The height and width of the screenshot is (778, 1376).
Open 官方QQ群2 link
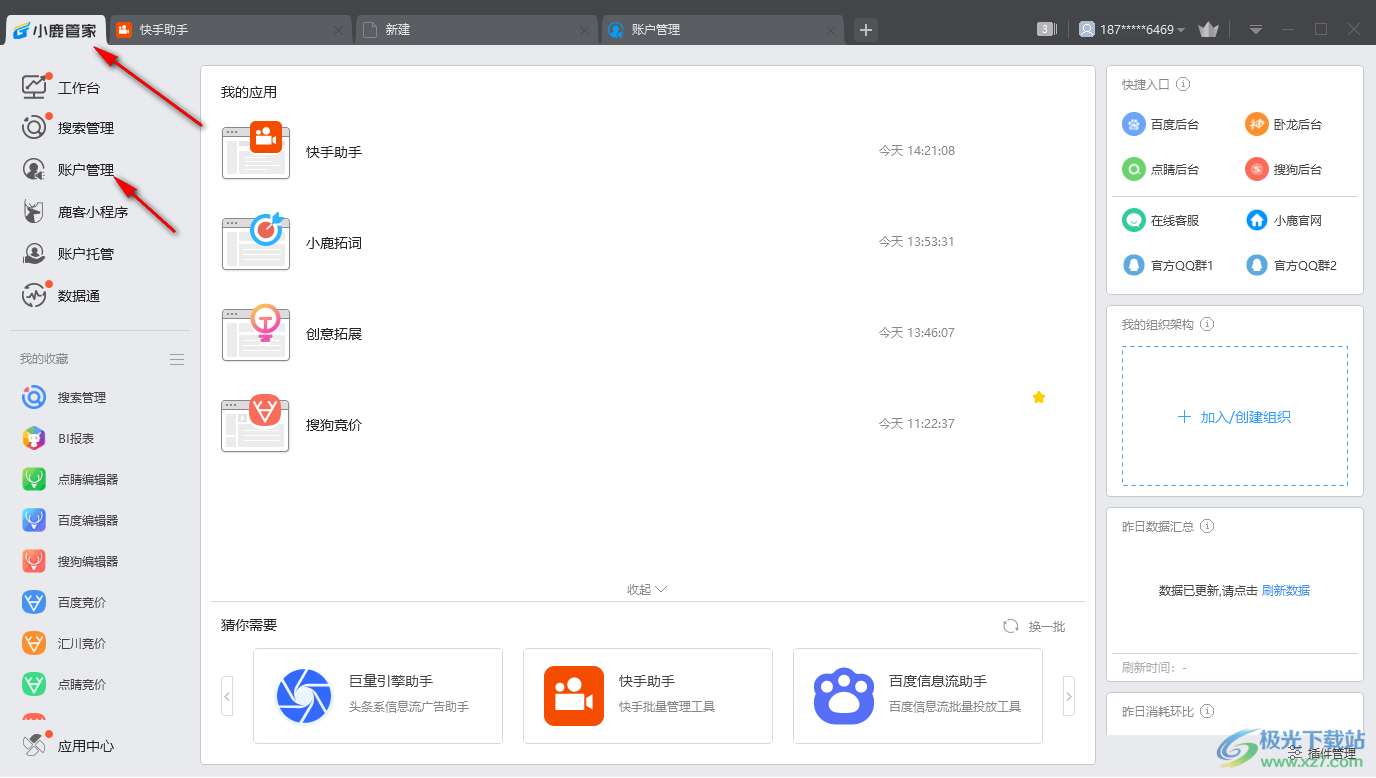click(1291, 265)
